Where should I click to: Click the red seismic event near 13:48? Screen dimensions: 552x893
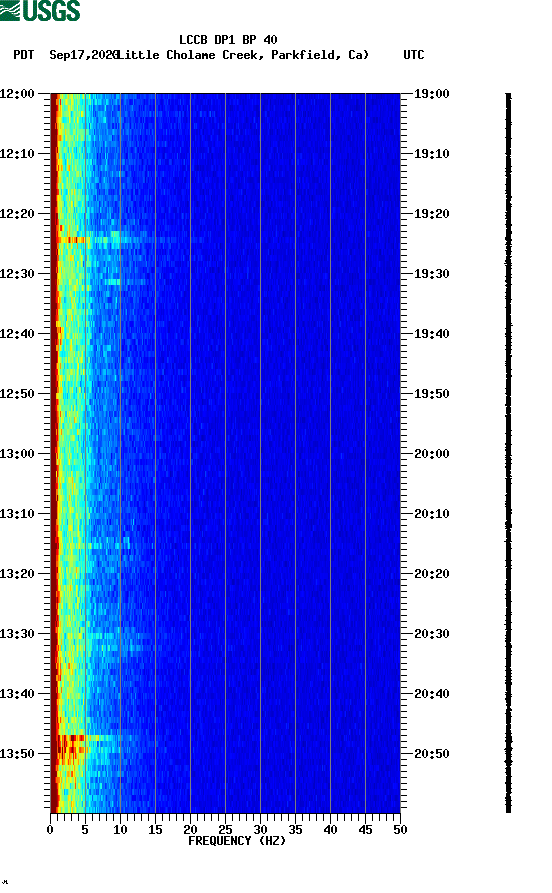coord(71,746)
